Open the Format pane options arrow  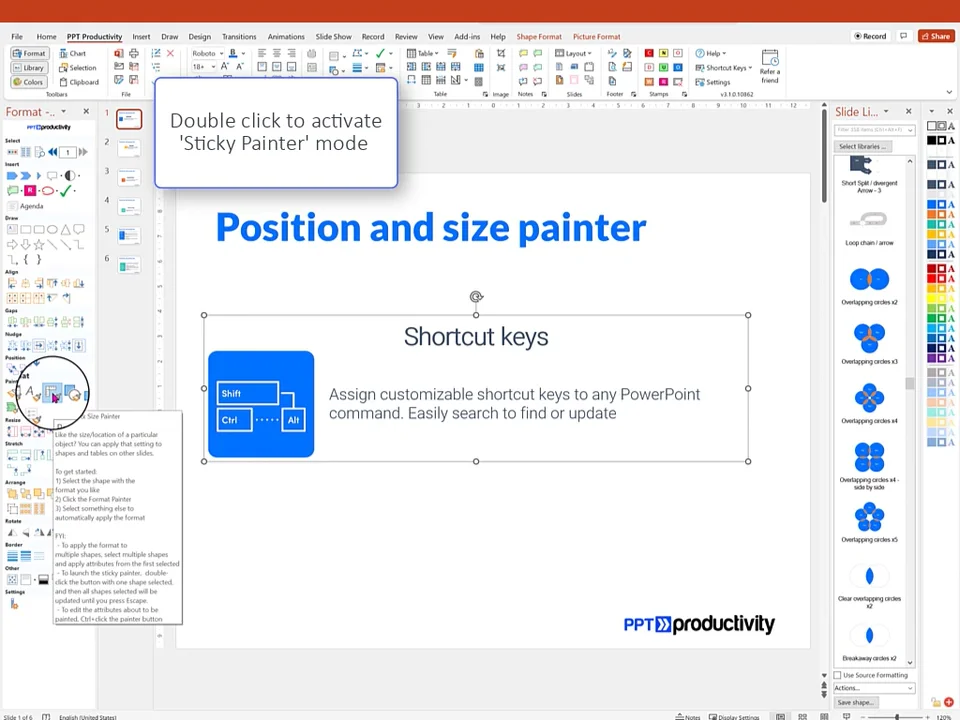[x=64, y=111]
